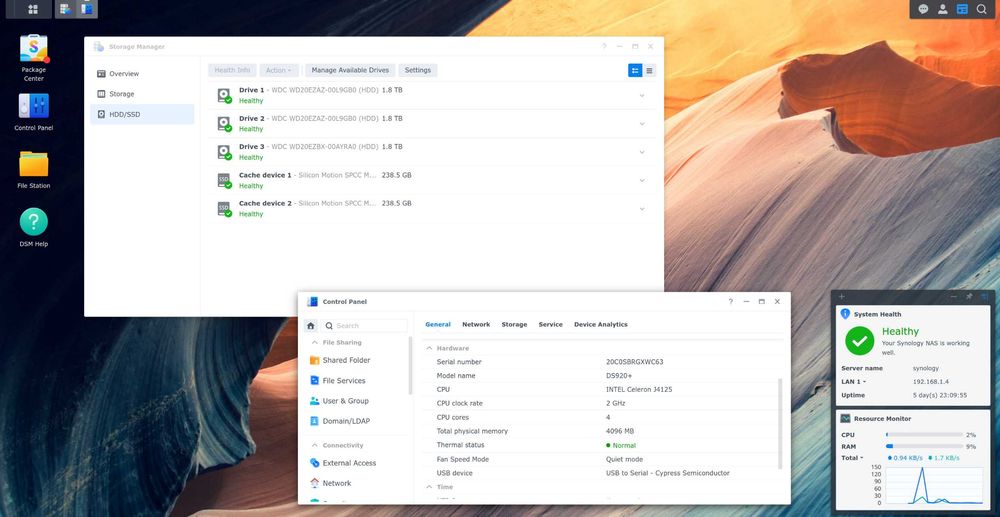Toggle the widgets panel icon in the top bar

[x=962, y=9]
